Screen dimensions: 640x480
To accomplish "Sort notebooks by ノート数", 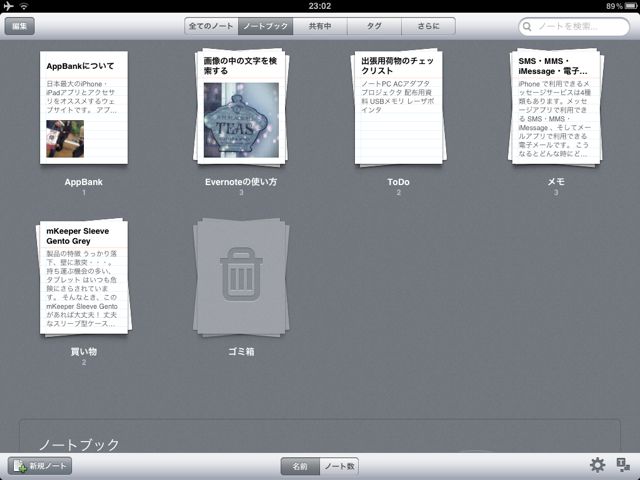I will (x=339, y=466).
